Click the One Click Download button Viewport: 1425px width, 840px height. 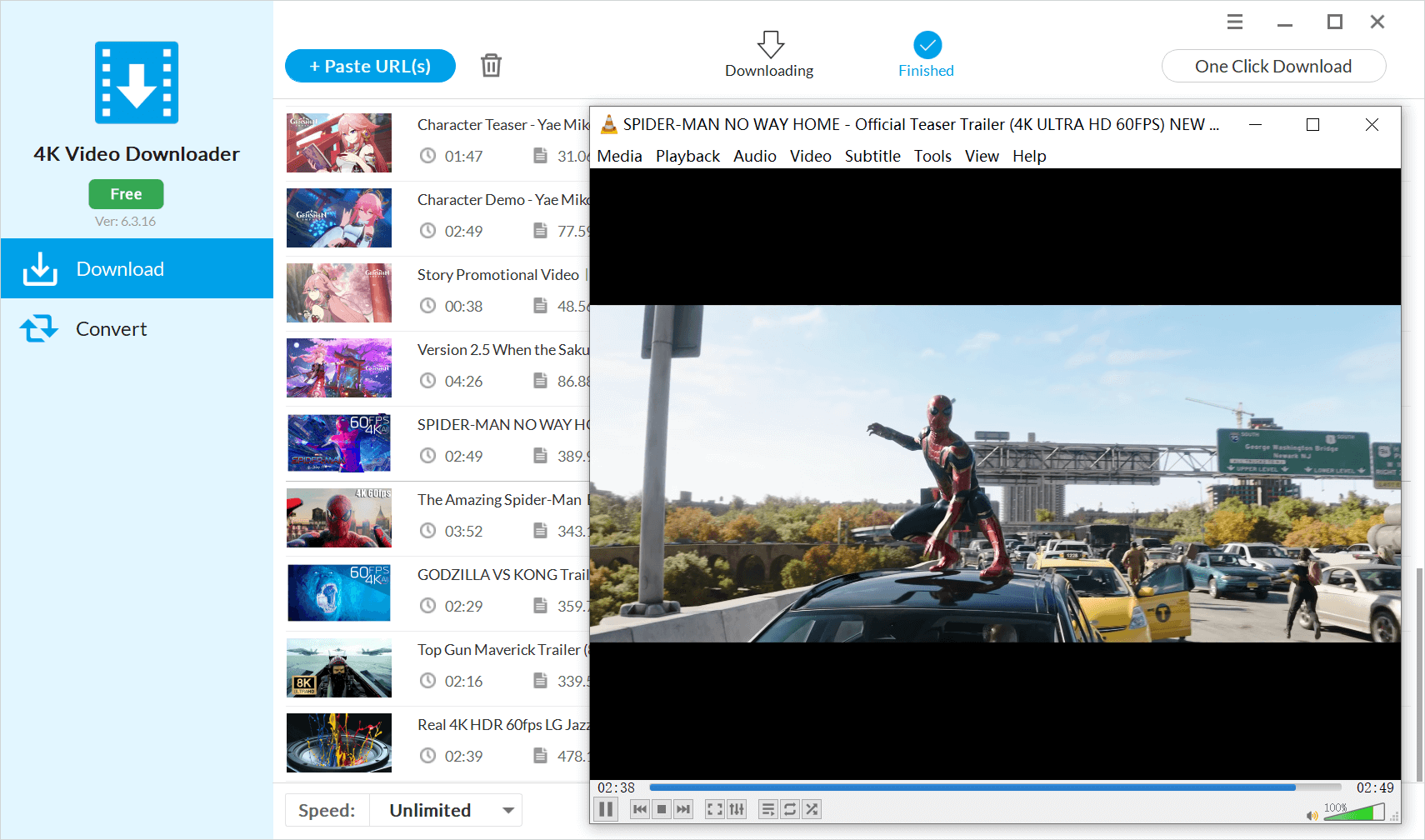1273,66
